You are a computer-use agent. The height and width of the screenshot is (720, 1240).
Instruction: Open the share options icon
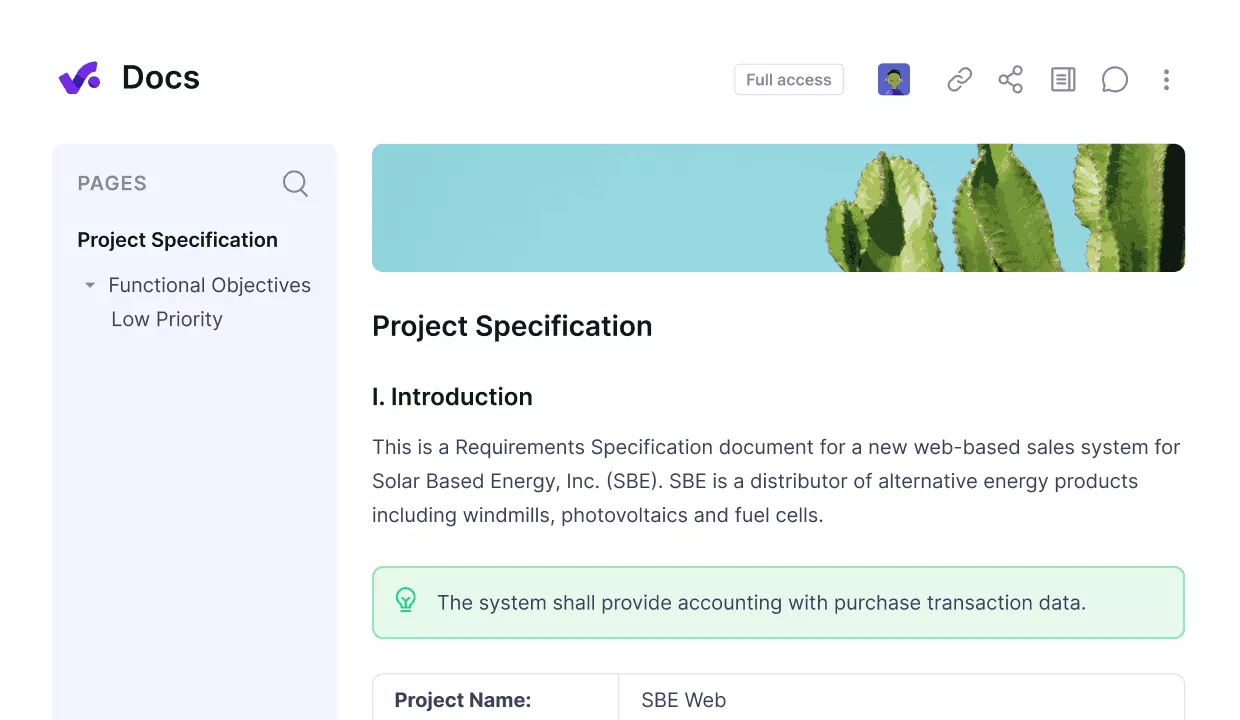pos(1011,79)
